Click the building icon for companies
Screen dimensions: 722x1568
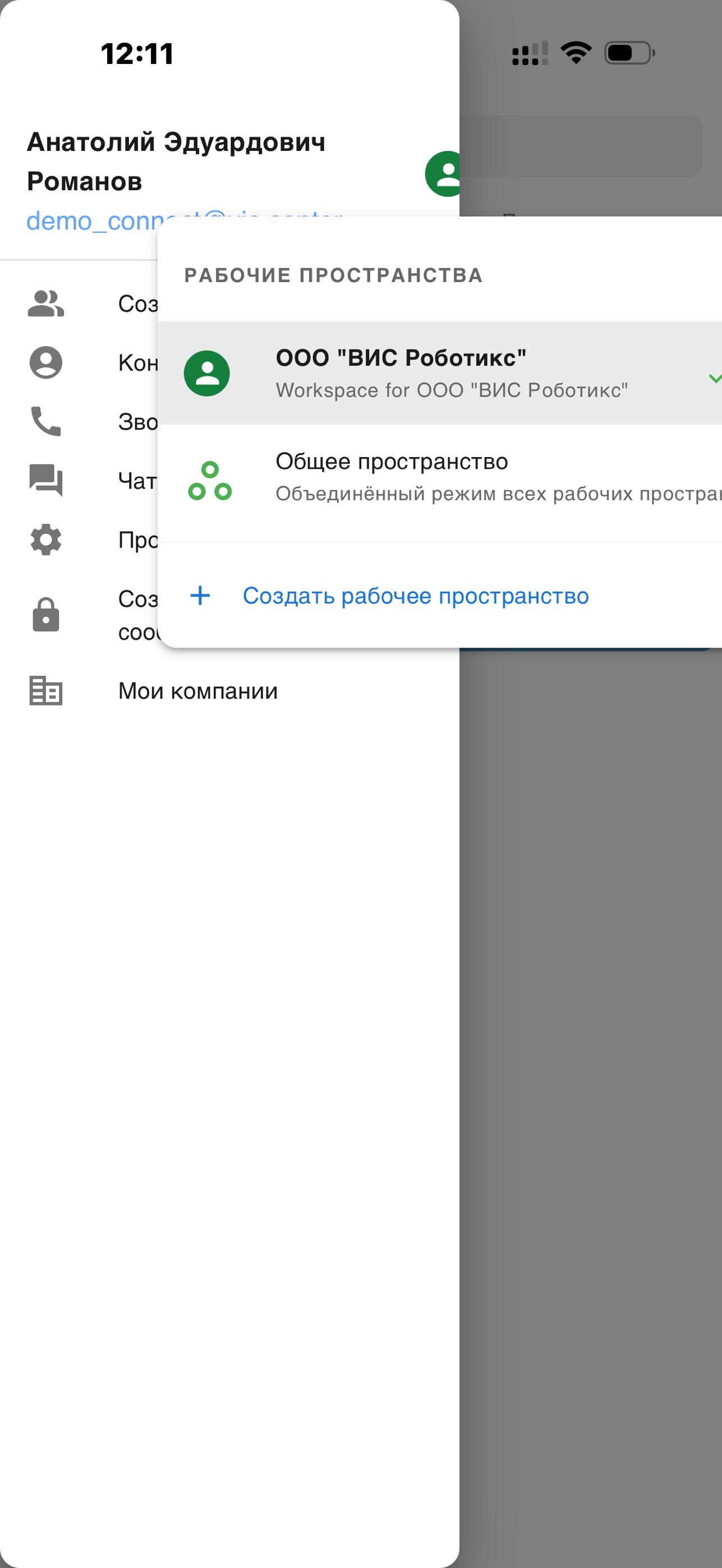click(x=45, y=691)
